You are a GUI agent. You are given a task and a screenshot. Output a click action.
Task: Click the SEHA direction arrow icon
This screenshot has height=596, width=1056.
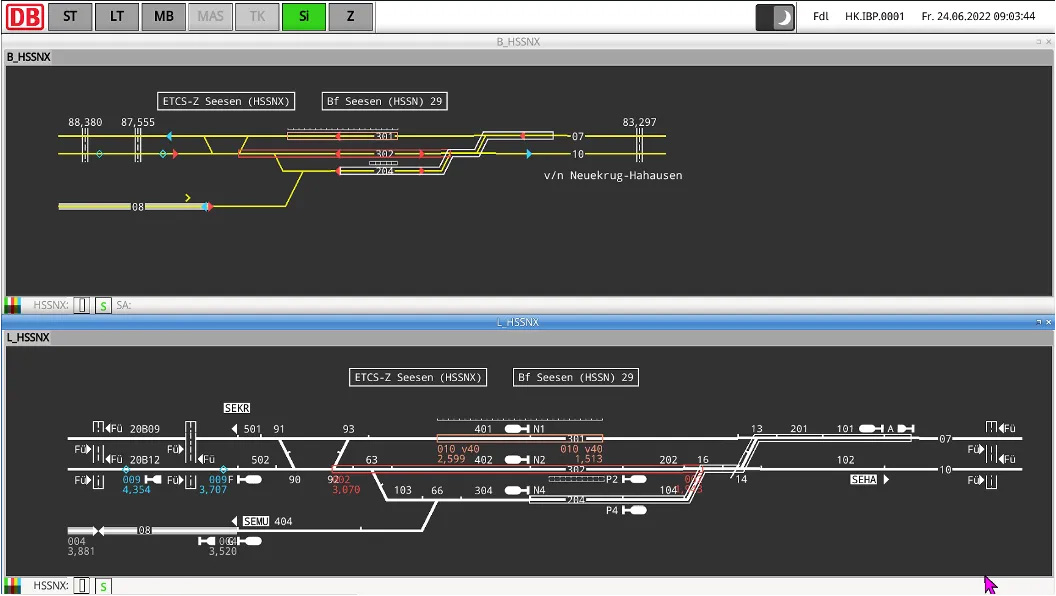(886, 480)
